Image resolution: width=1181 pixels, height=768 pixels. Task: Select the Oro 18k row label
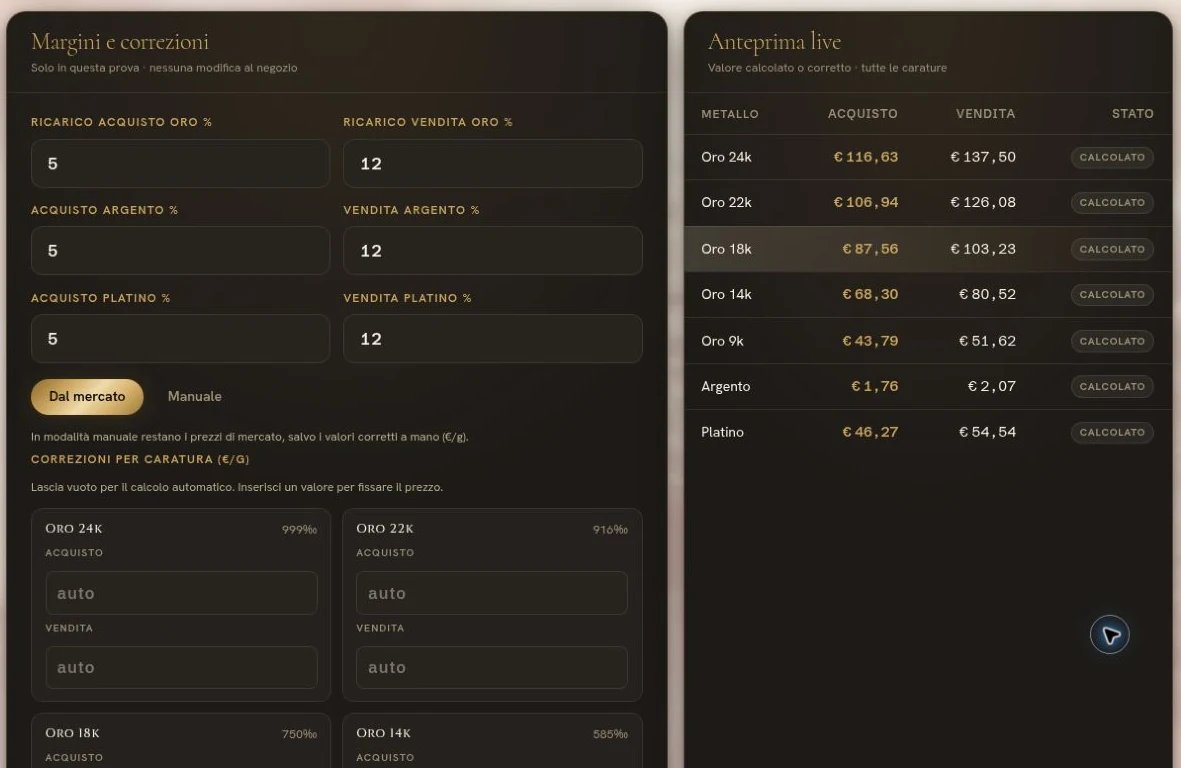pyautogui.click(x=726, y=249)
